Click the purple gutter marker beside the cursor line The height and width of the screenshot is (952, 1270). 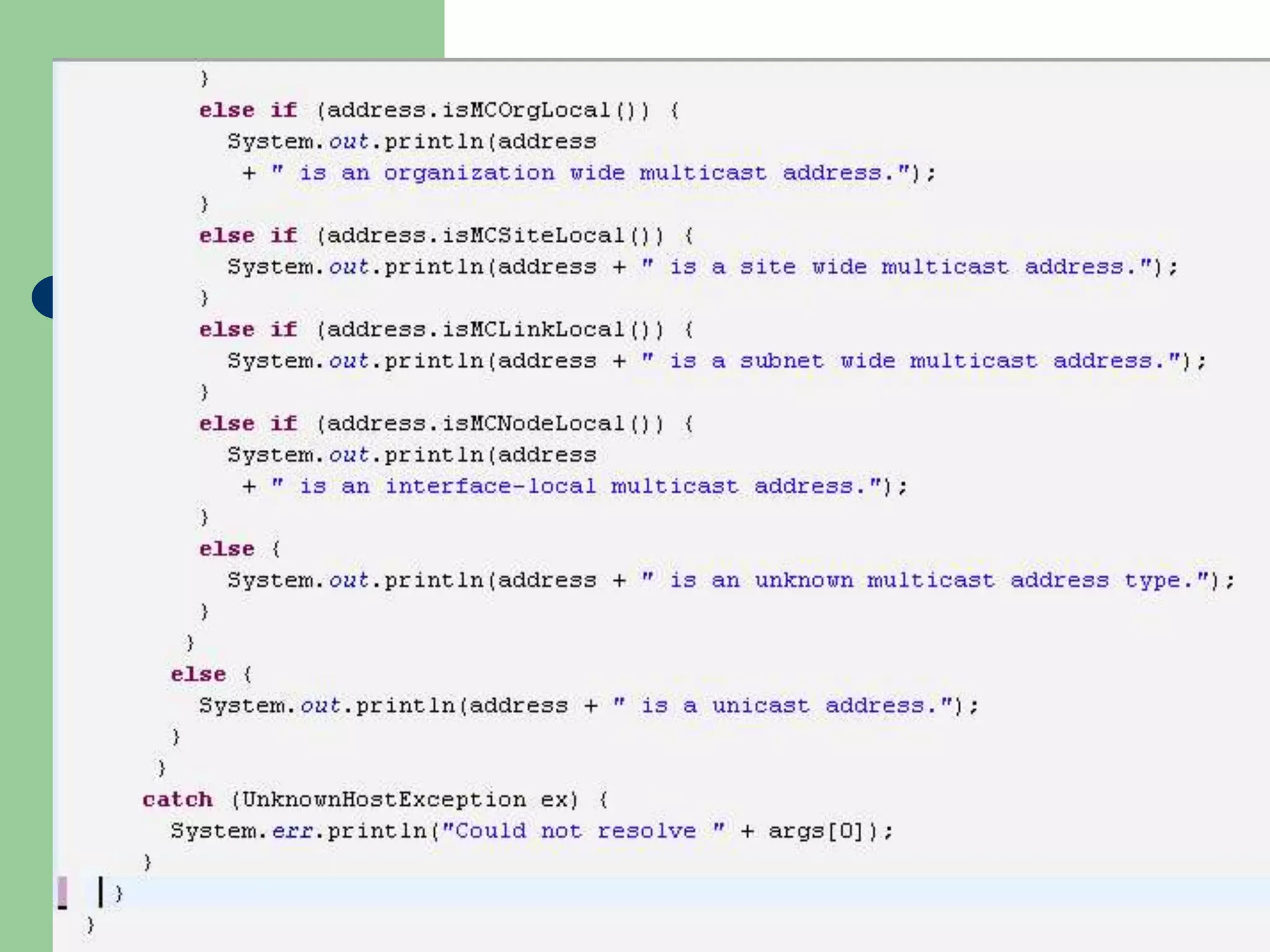click(63, 892)
